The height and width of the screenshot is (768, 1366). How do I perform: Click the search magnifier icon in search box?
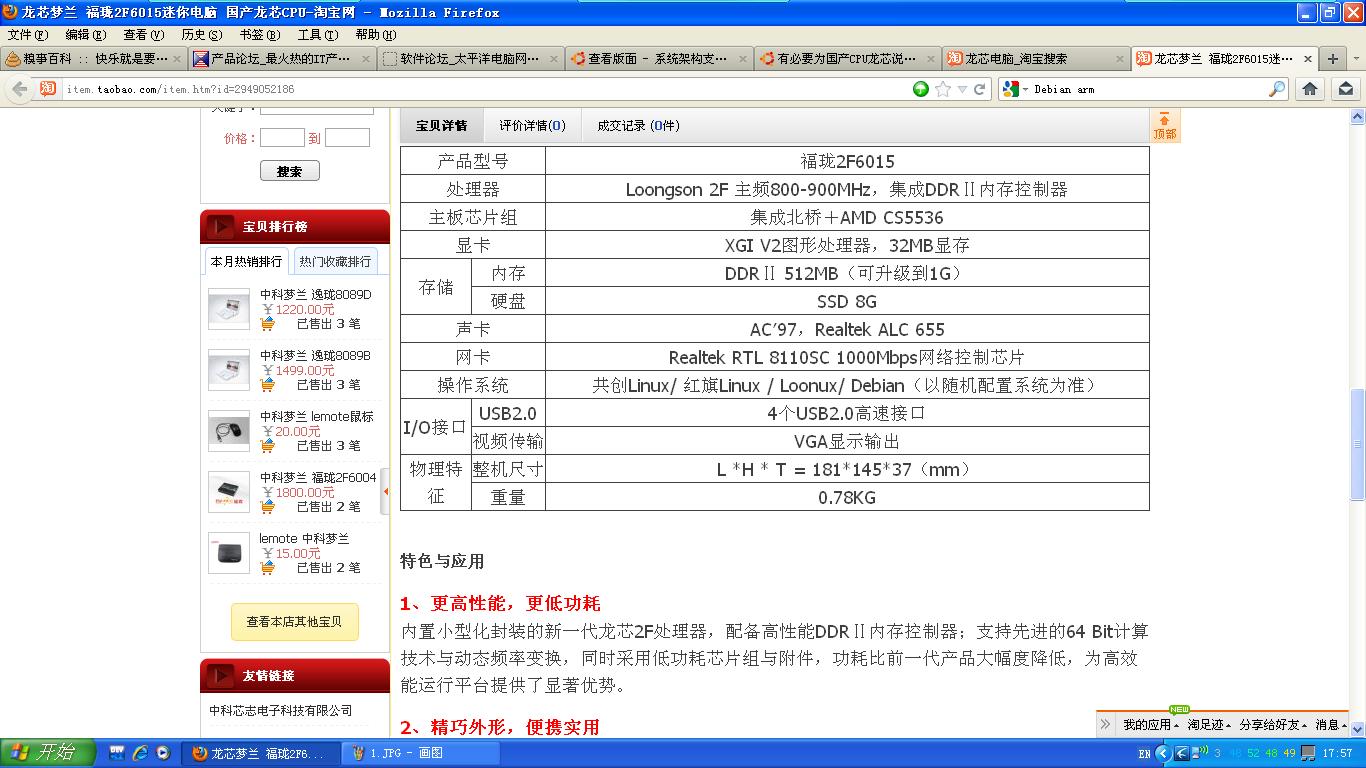coord(1277,89)
